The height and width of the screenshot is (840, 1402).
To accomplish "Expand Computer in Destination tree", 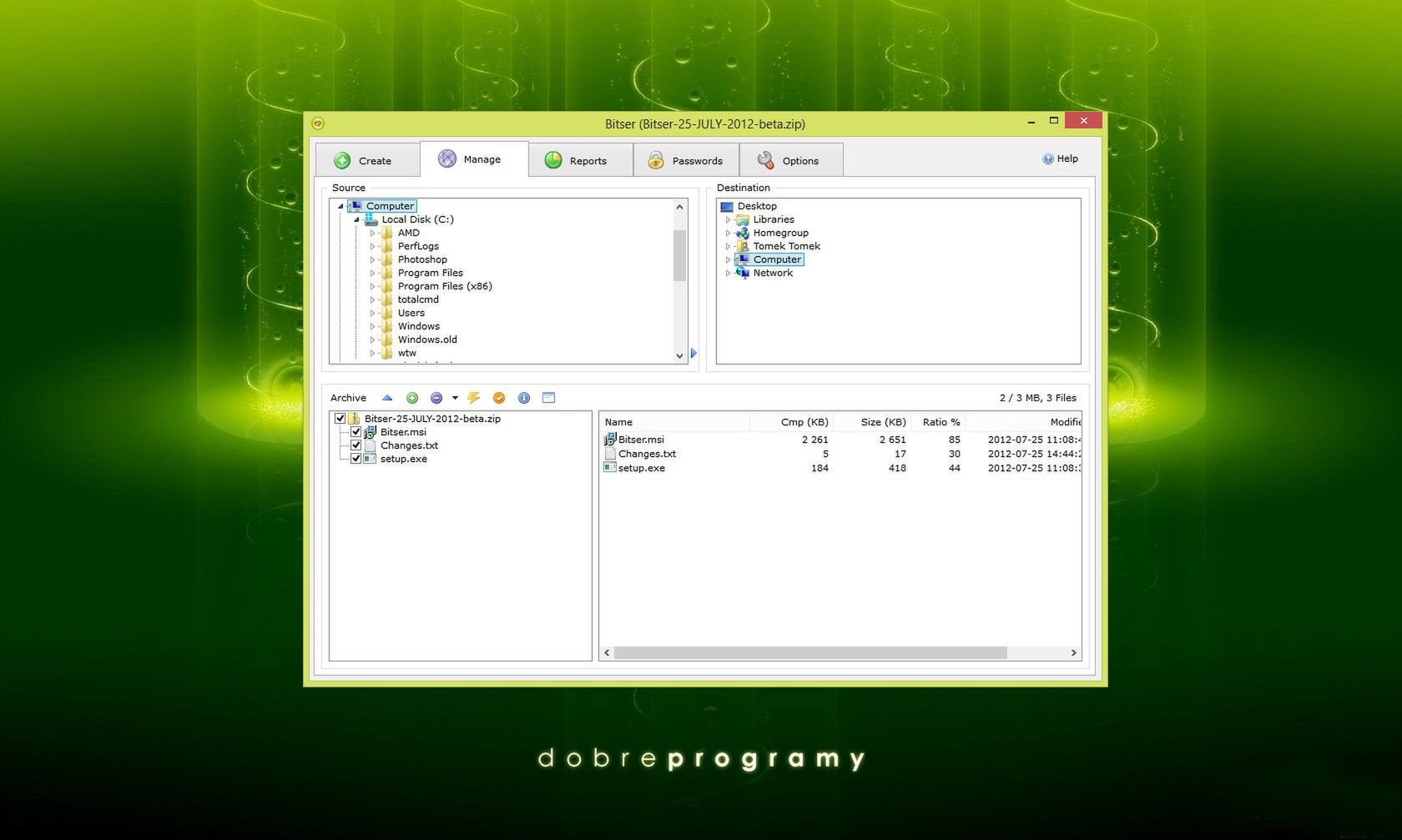I will (728, 259).
